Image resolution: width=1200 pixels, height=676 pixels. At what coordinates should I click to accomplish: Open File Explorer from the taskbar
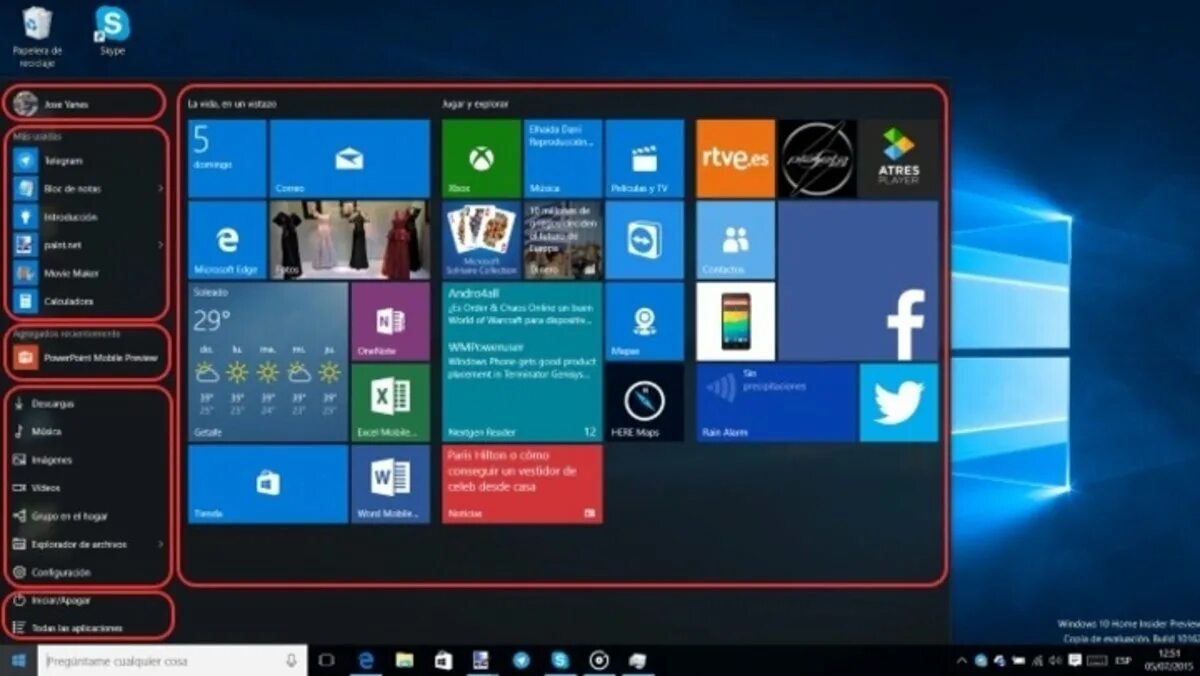[x=404, y=660]
